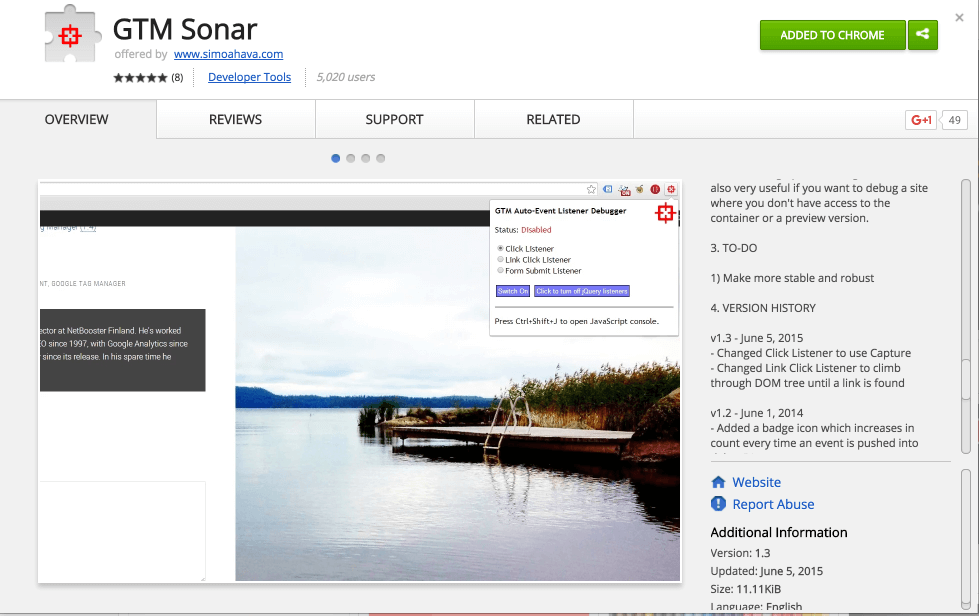Select the Form Submit Listener radio option
Screen dimensions: 979x616
tap(500, 270)
